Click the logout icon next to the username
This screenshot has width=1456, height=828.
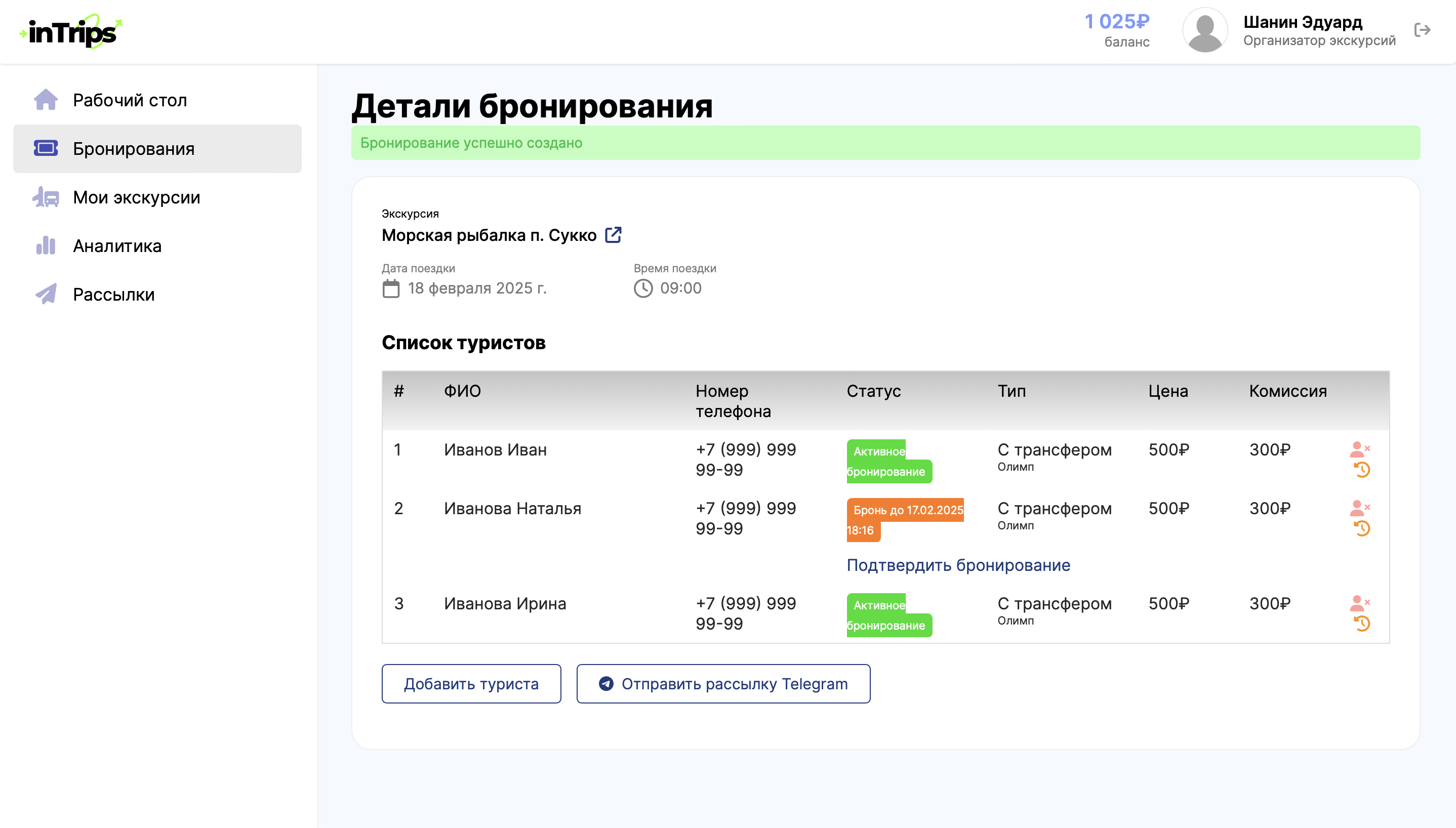point(1422,30)
